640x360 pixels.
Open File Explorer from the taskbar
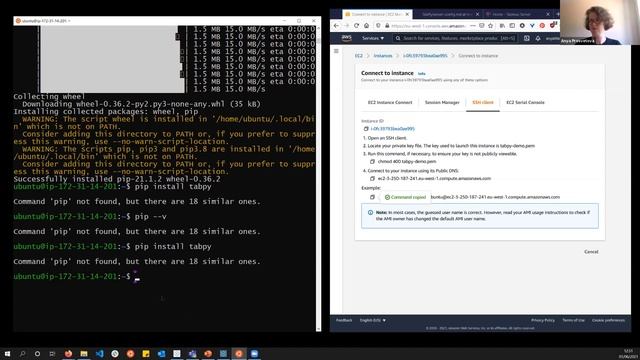[84, 353]
